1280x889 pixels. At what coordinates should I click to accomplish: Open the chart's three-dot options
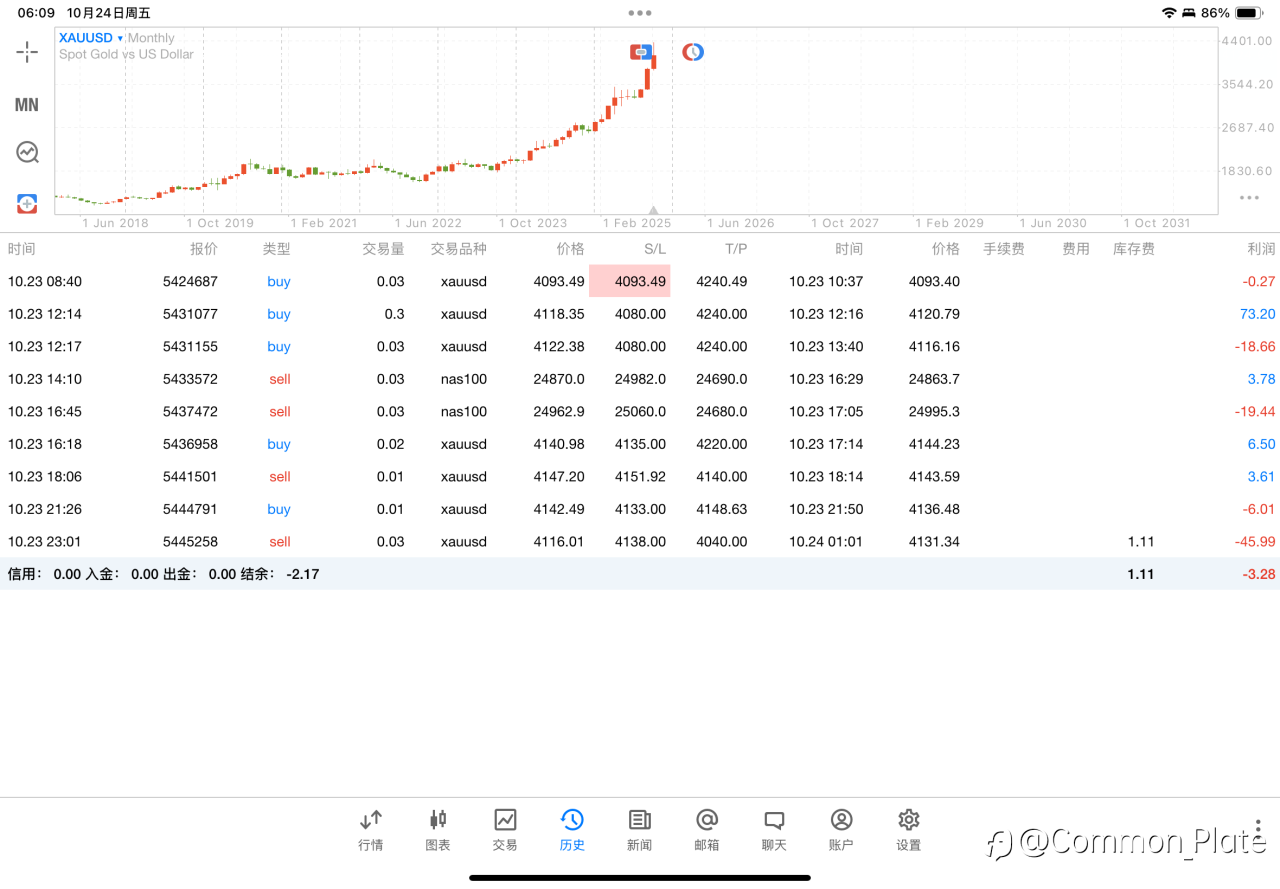pos(1249,197)
